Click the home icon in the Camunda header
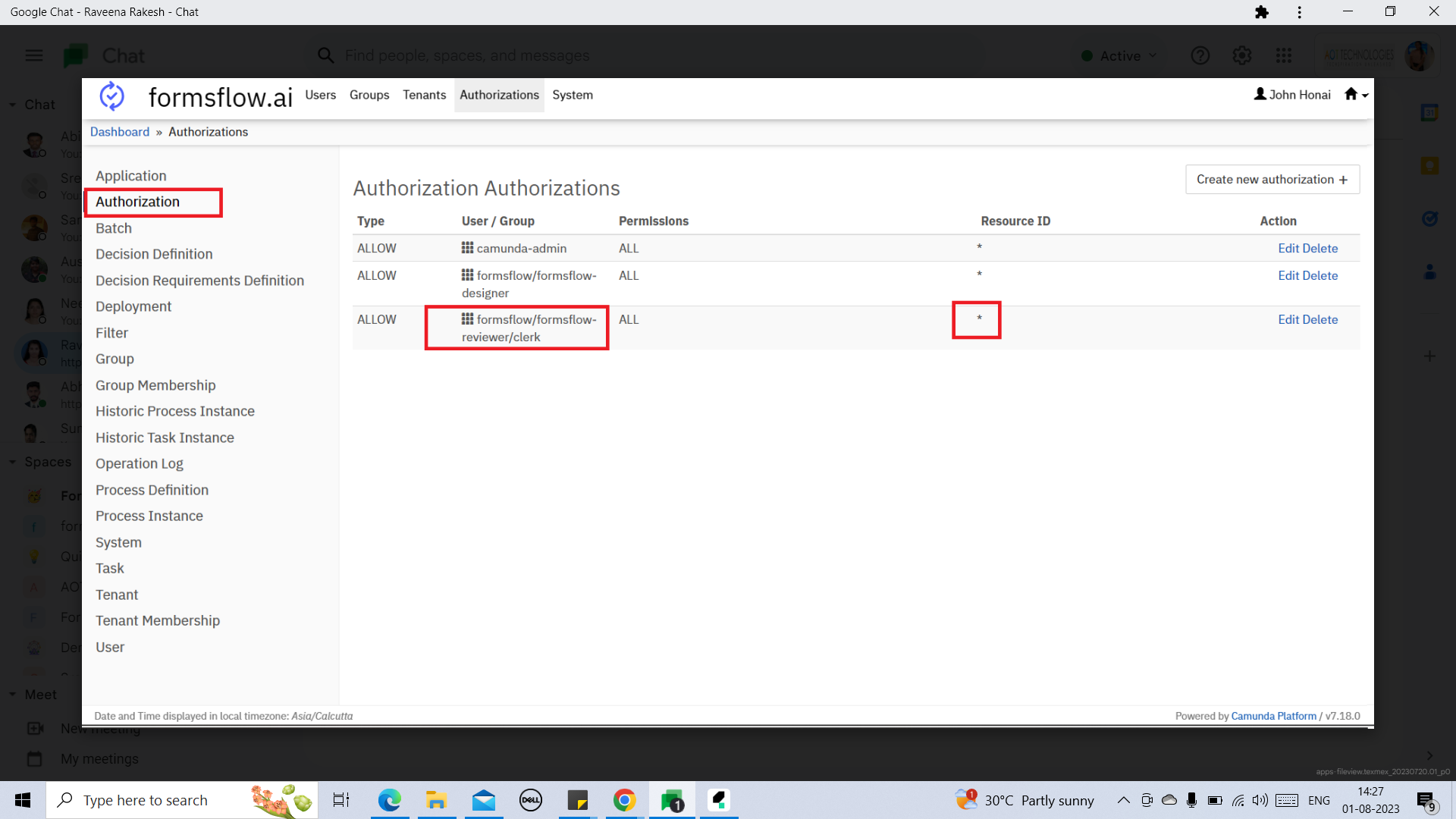 [1352, 94]
